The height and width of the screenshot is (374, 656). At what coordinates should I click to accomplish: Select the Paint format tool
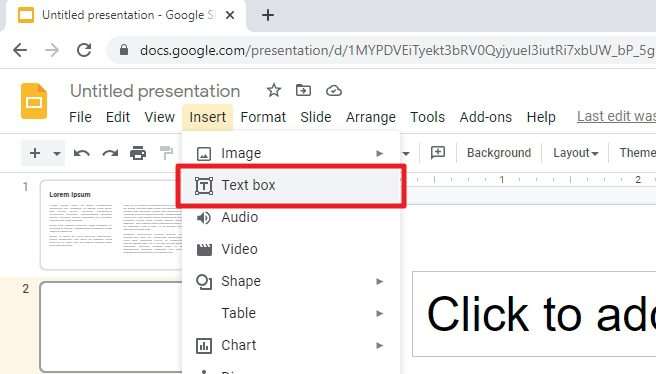(167, 154)
